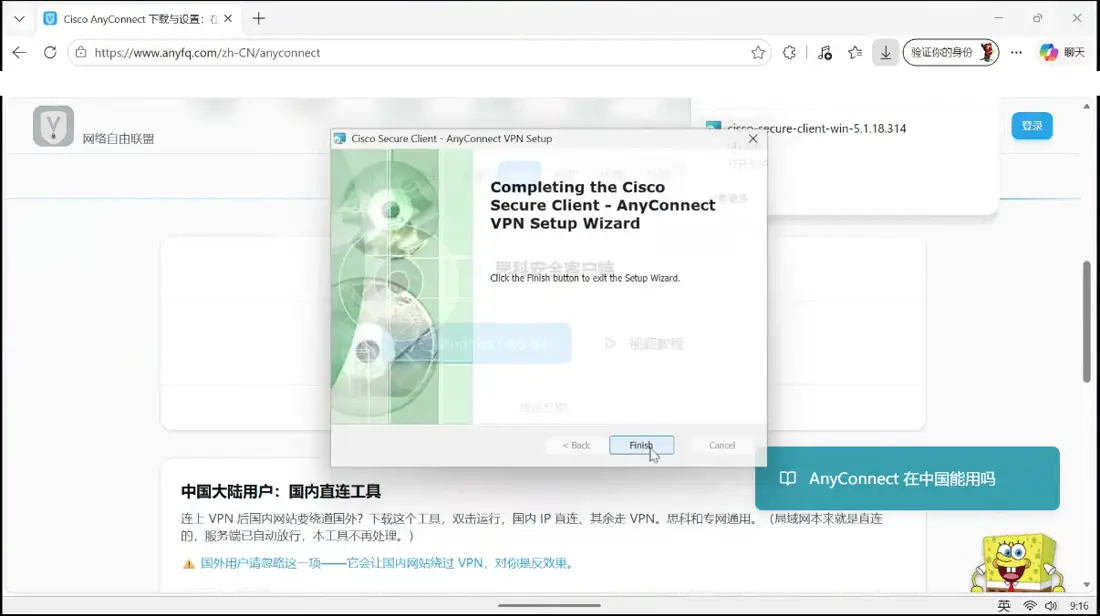Open Copilot 聊天 button

(1062, 53)
